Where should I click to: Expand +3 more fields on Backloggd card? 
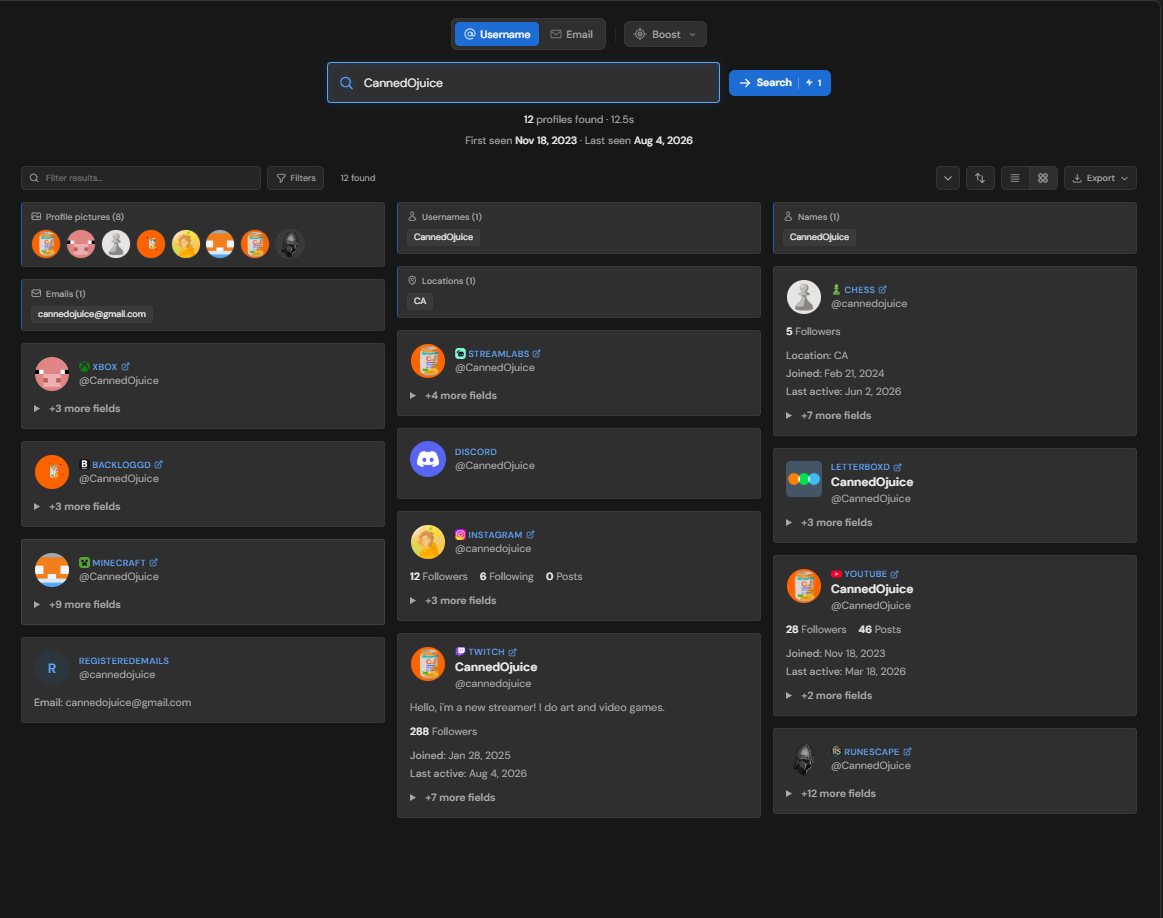pos(77,506)
